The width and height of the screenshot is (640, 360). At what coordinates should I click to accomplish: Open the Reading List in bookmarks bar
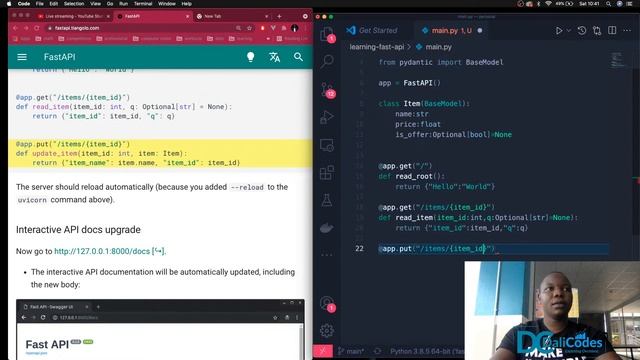(x=292, y=39)
